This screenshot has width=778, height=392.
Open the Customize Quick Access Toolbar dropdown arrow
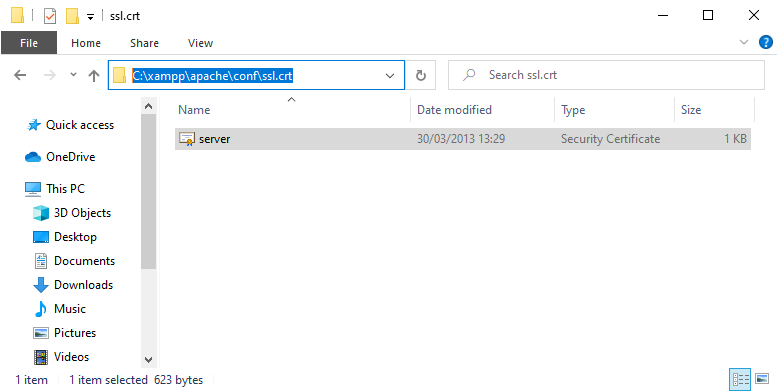(x=90, y=16)
